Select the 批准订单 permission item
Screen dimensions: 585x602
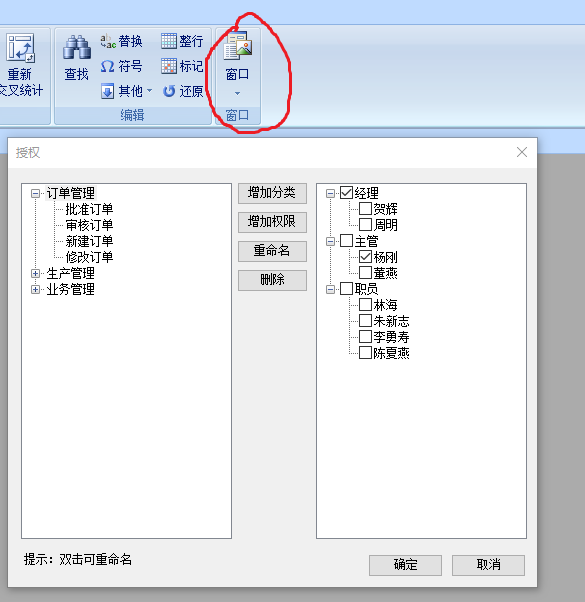tap(89, 209)
